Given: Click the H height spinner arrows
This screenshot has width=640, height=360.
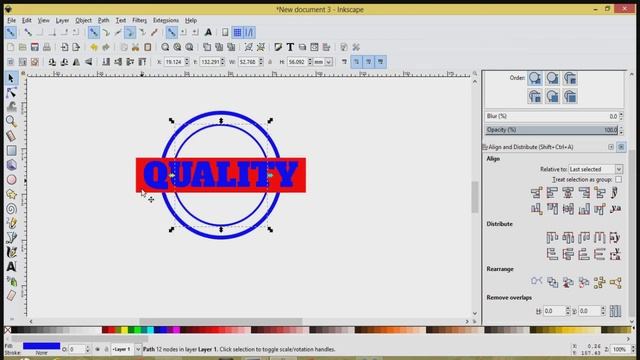Looking at the screenshot, I should [x=310, y=62].
